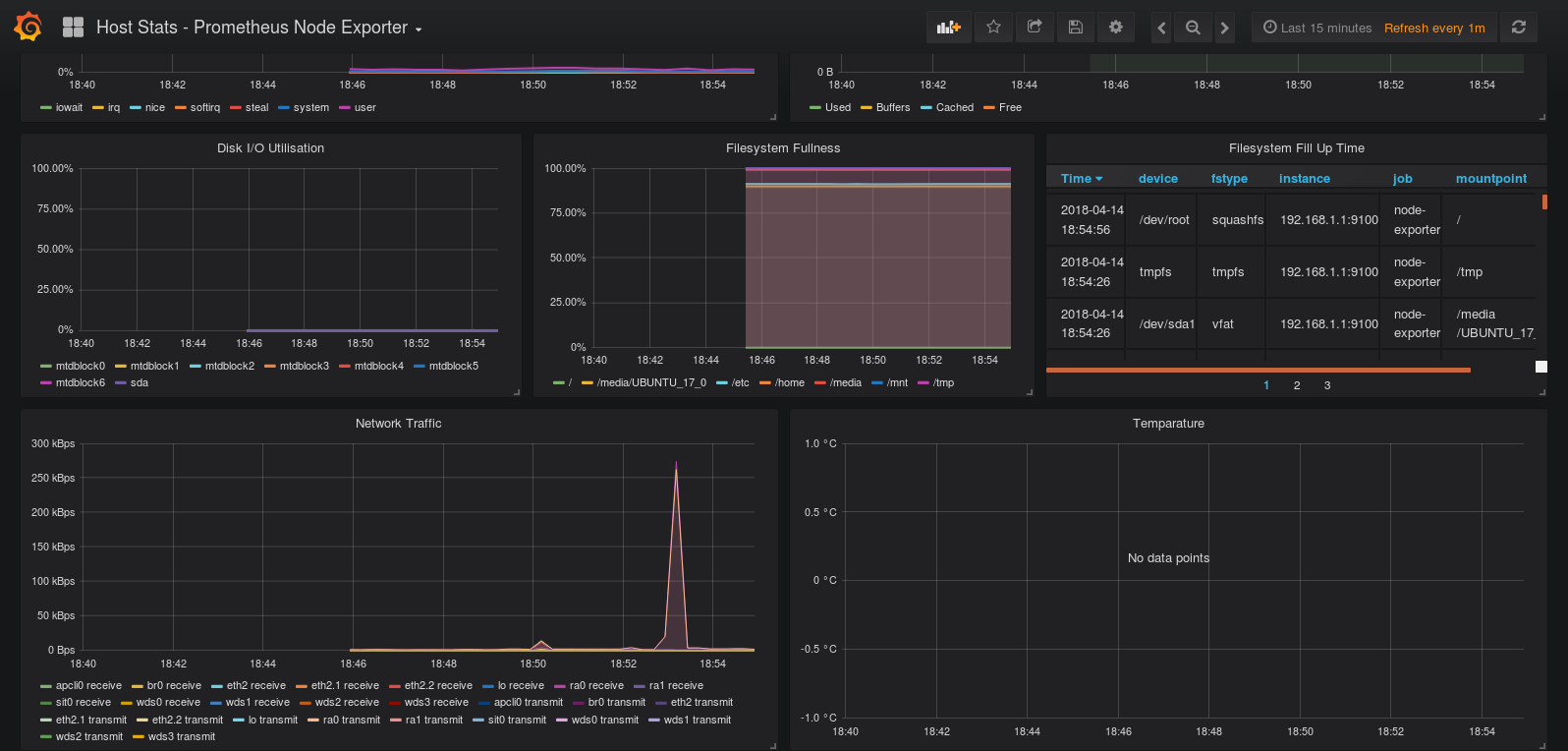Go to page 2 of Filesystem table
Screen dimensions: 1568x751
(x=1297, y=385)
